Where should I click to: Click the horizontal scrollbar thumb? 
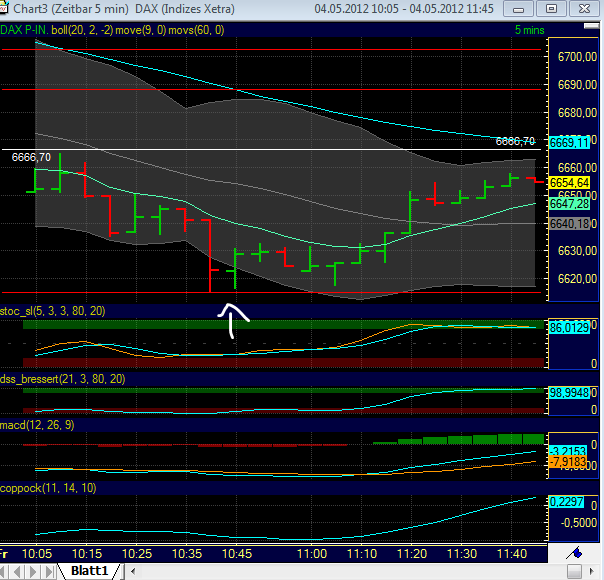tap(574, 571)
